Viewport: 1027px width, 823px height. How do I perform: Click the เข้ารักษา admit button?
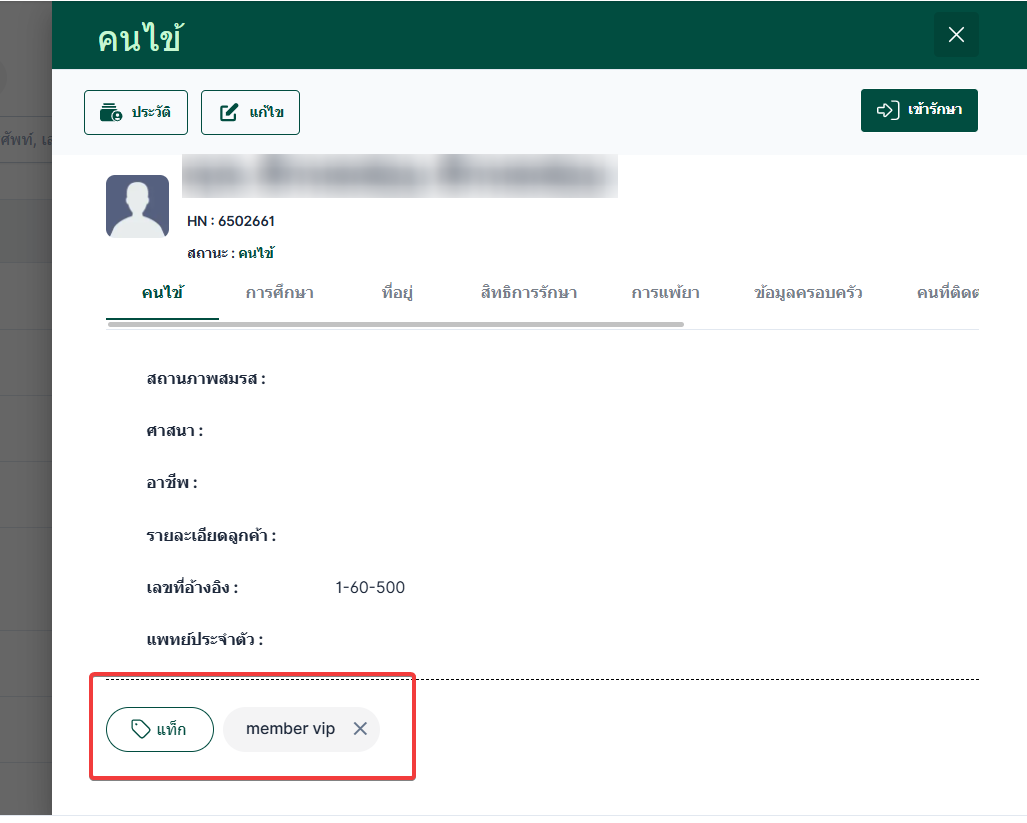point(919,110)
